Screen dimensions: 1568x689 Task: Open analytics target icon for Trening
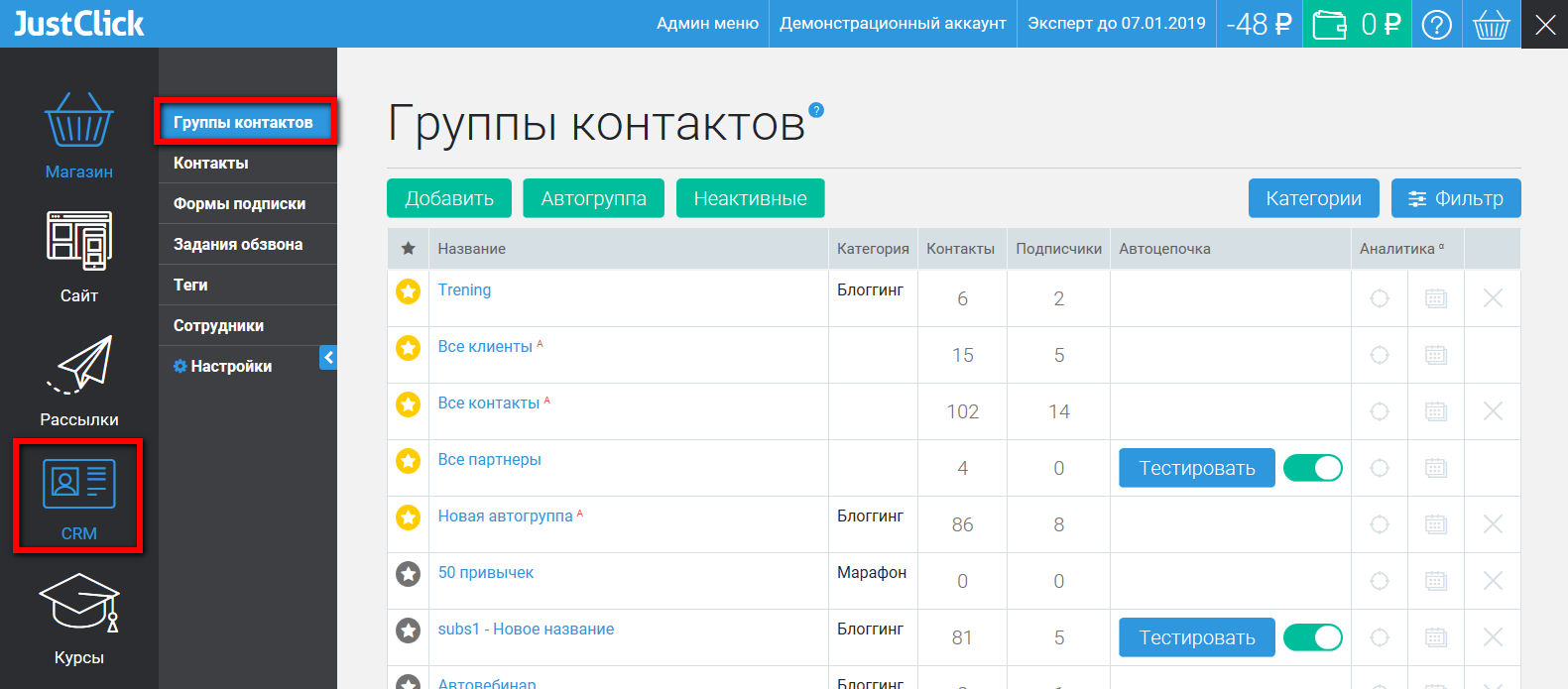(x=1380, y=298)
